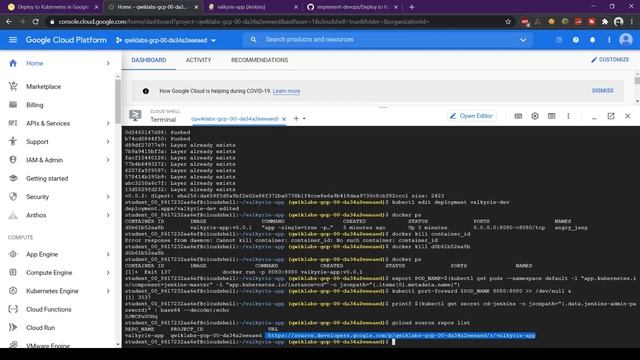Dismiss the COVID-19 banner

(602, 91)
